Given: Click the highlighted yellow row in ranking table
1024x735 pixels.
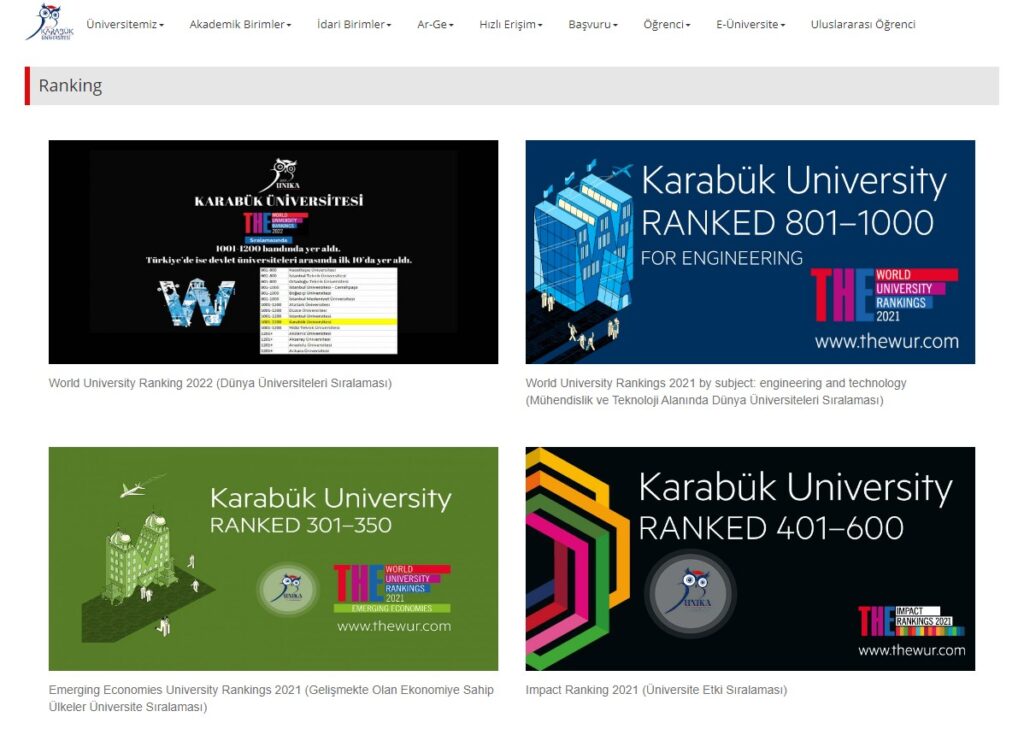Looking at the screenshot, I should pyautogui.click(x=328, y=322).
